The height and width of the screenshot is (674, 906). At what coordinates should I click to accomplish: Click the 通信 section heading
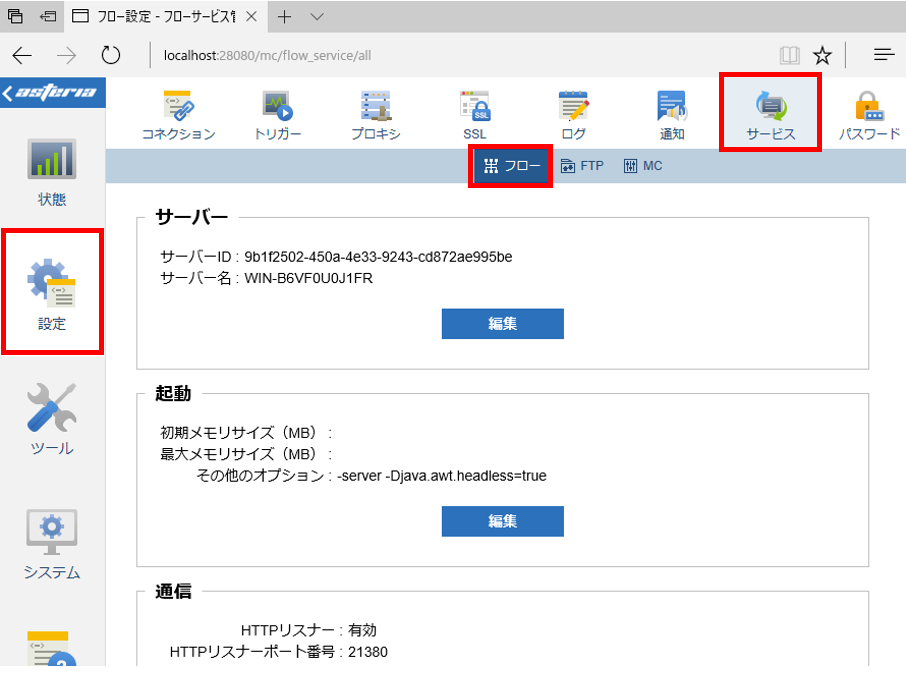tap(173, 591)
